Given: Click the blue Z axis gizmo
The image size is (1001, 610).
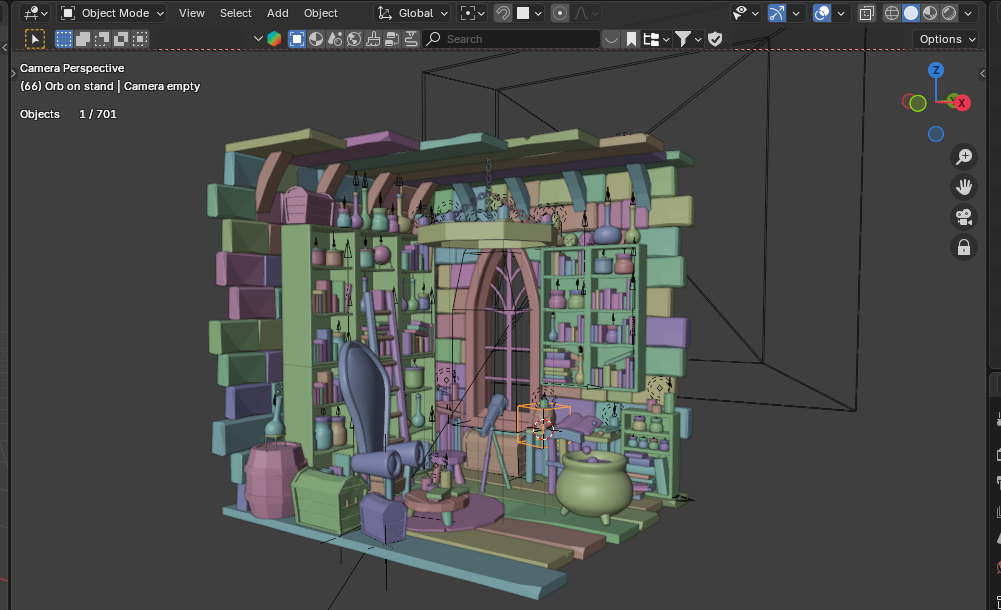Looking at the screenshot, I should coord(936,70).
